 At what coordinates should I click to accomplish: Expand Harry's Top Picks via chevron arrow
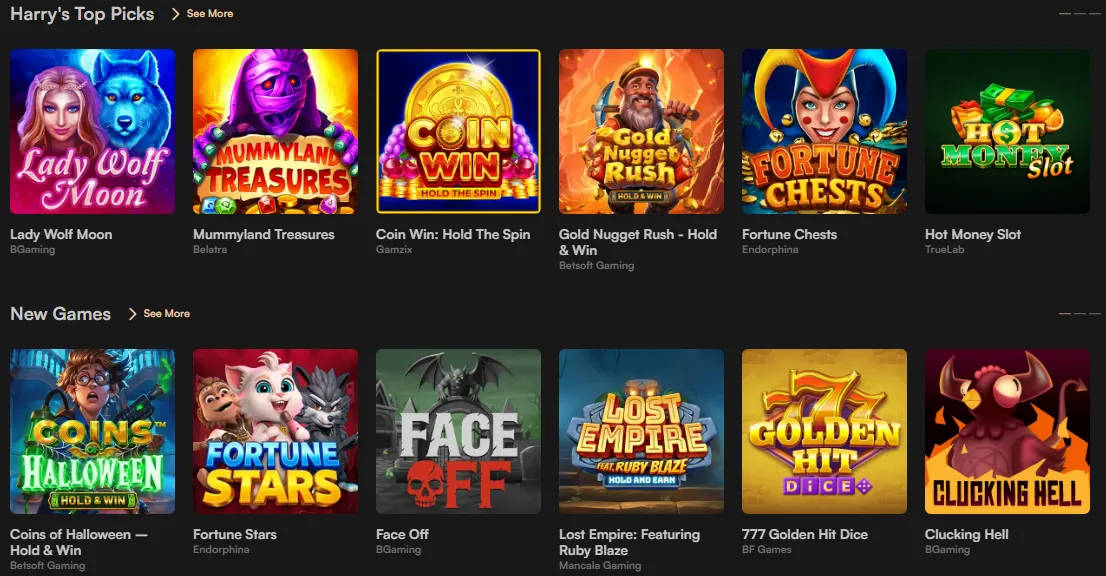pyautogui.click(x=176, y=14)
